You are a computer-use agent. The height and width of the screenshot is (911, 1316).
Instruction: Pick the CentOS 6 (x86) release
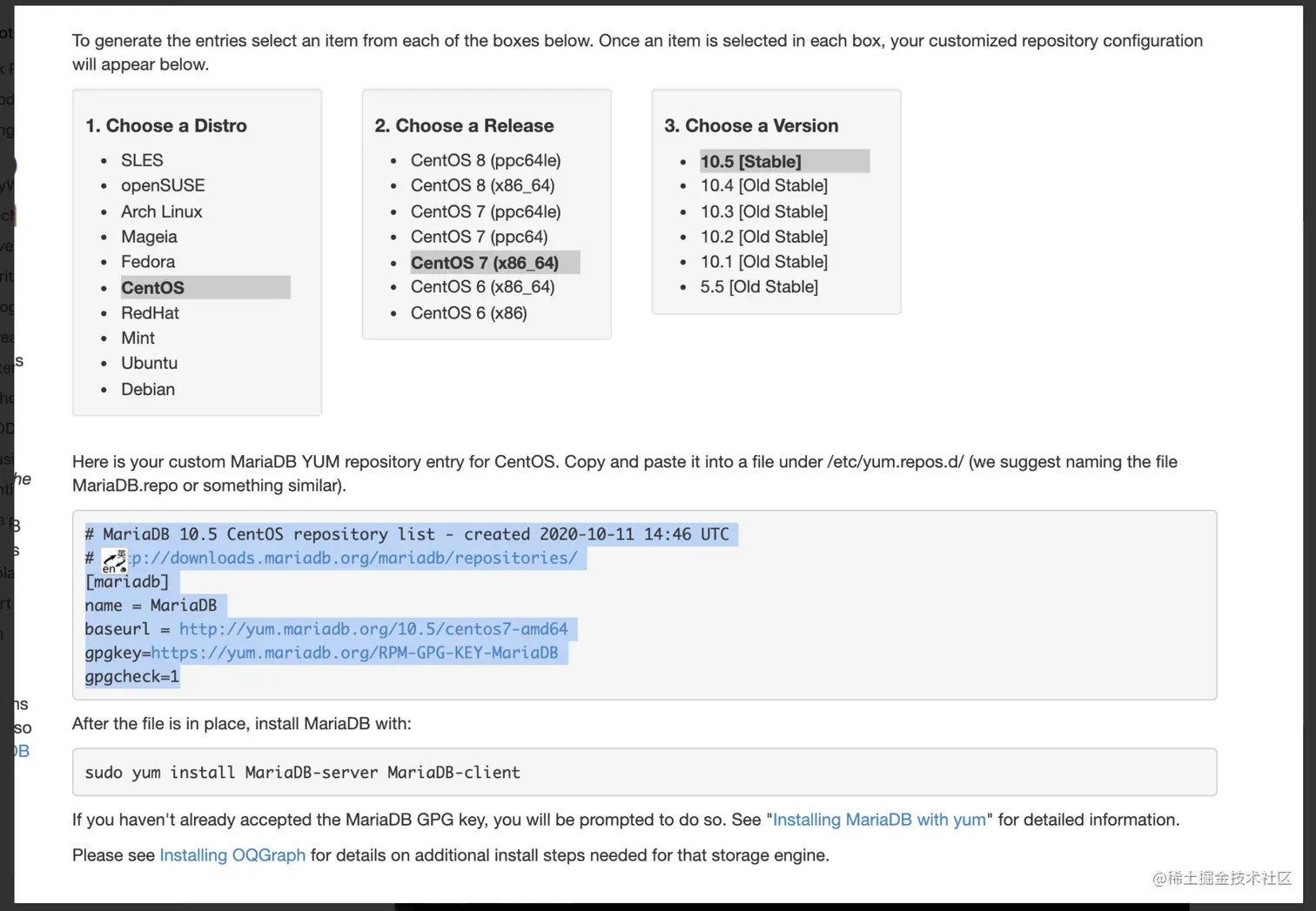[x=468, y=313]
